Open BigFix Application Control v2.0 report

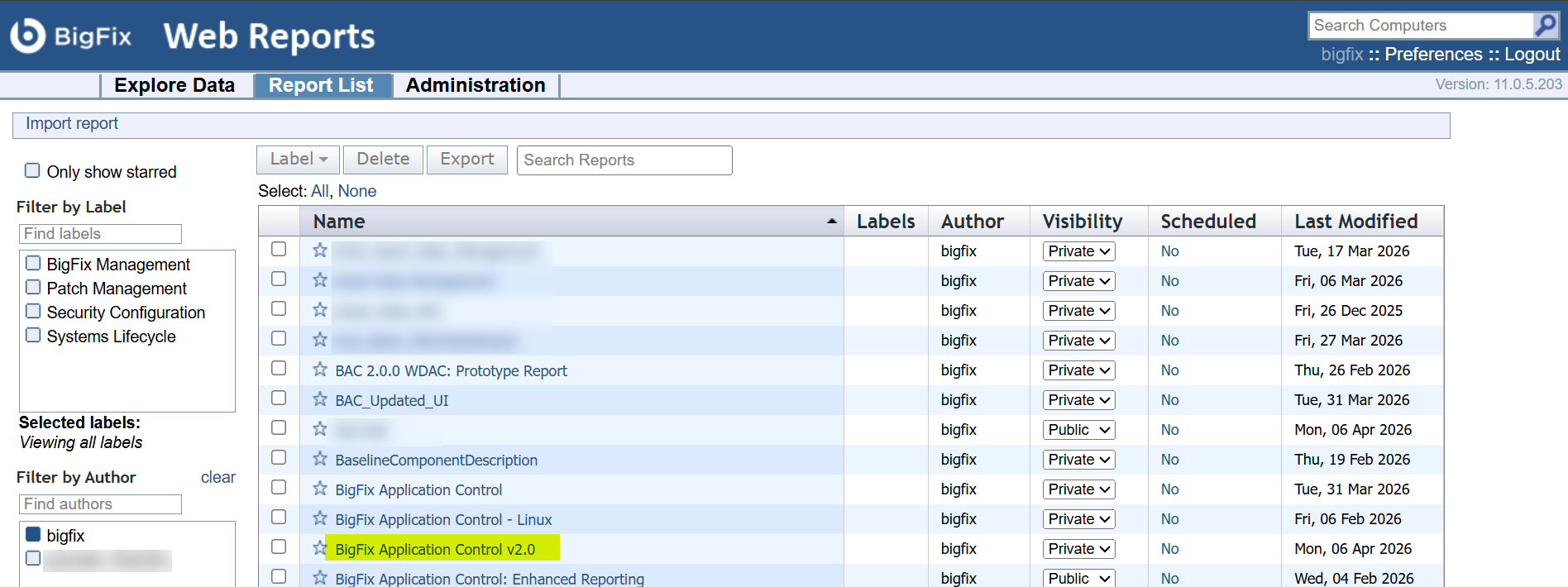(435, 549)
